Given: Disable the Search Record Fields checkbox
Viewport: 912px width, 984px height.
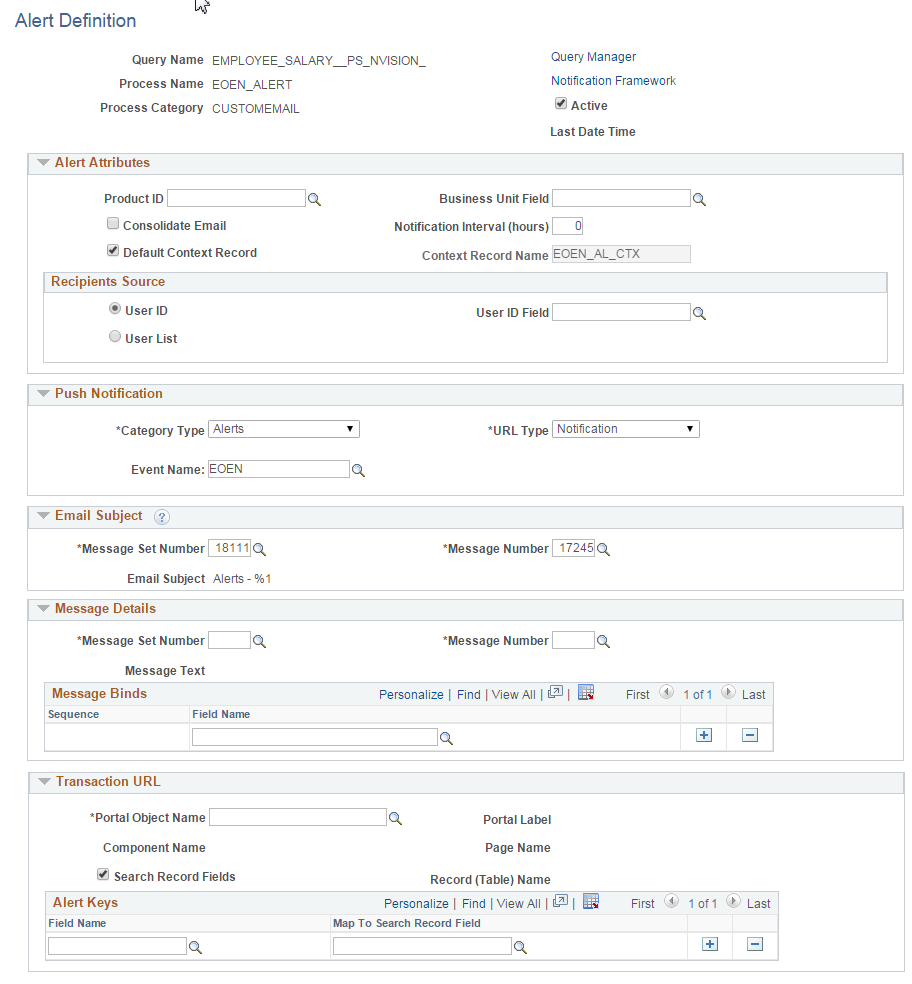Looking at the screenshot, I should (x=103, y=874).
